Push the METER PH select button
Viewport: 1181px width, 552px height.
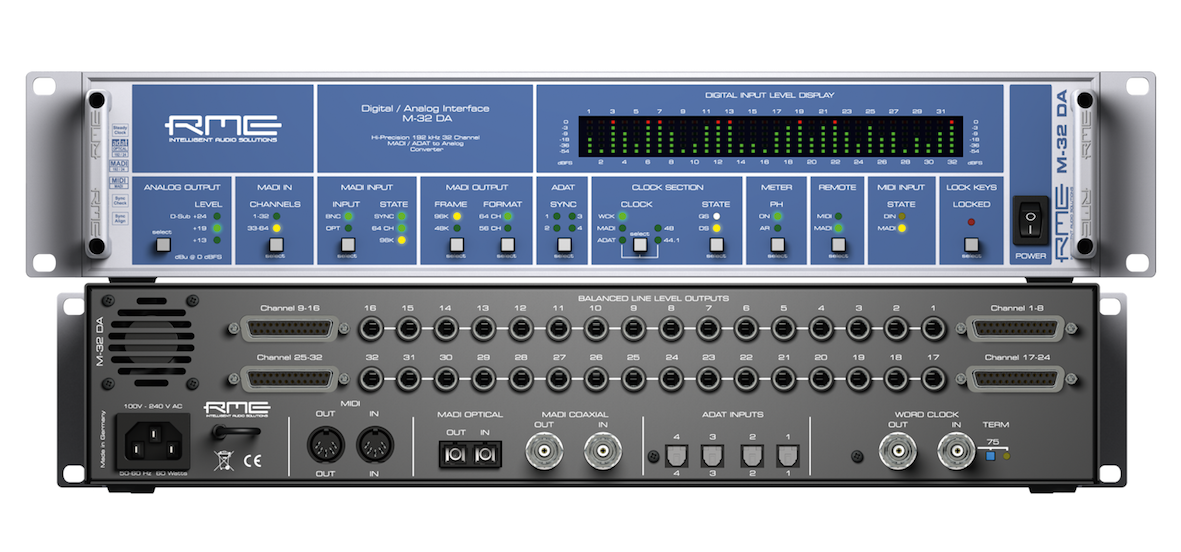[x=777, y=245]
